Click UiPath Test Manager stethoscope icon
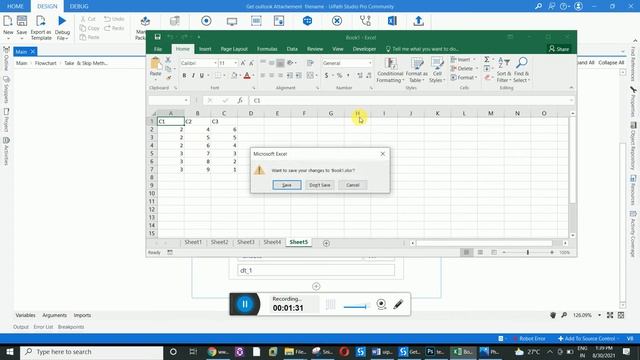The image size is (640, 360). [x=365, y=21]
